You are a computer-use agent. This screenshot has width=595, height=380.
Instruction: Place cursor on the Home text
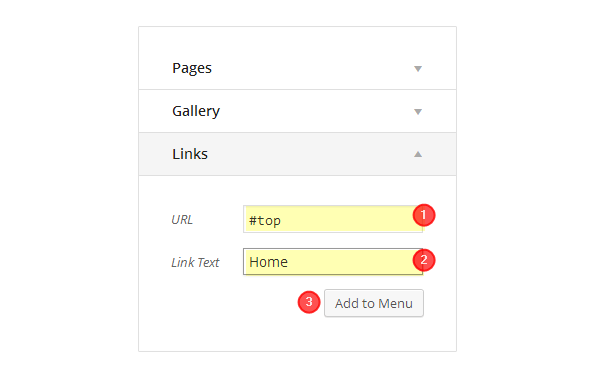268,262
